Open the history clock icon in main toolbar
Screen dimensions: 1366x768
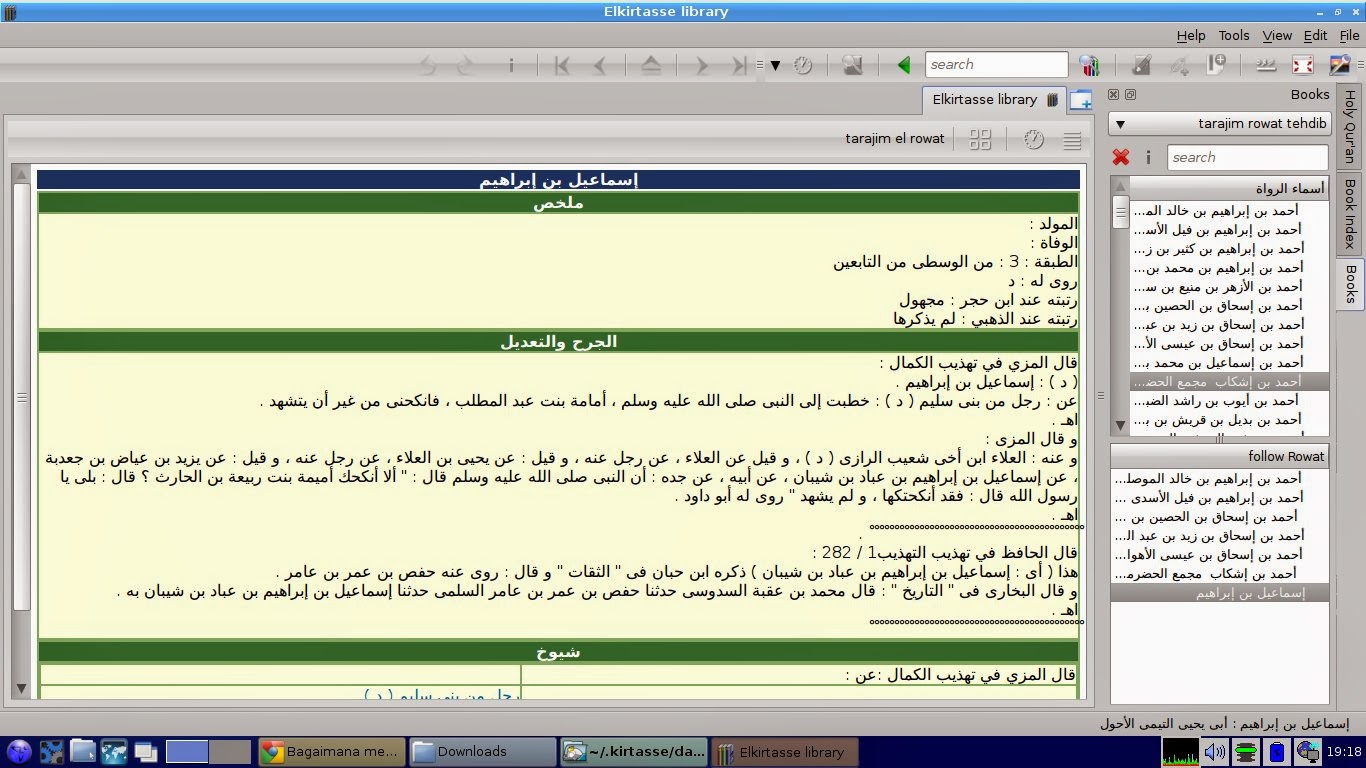[x=802, y=66]
